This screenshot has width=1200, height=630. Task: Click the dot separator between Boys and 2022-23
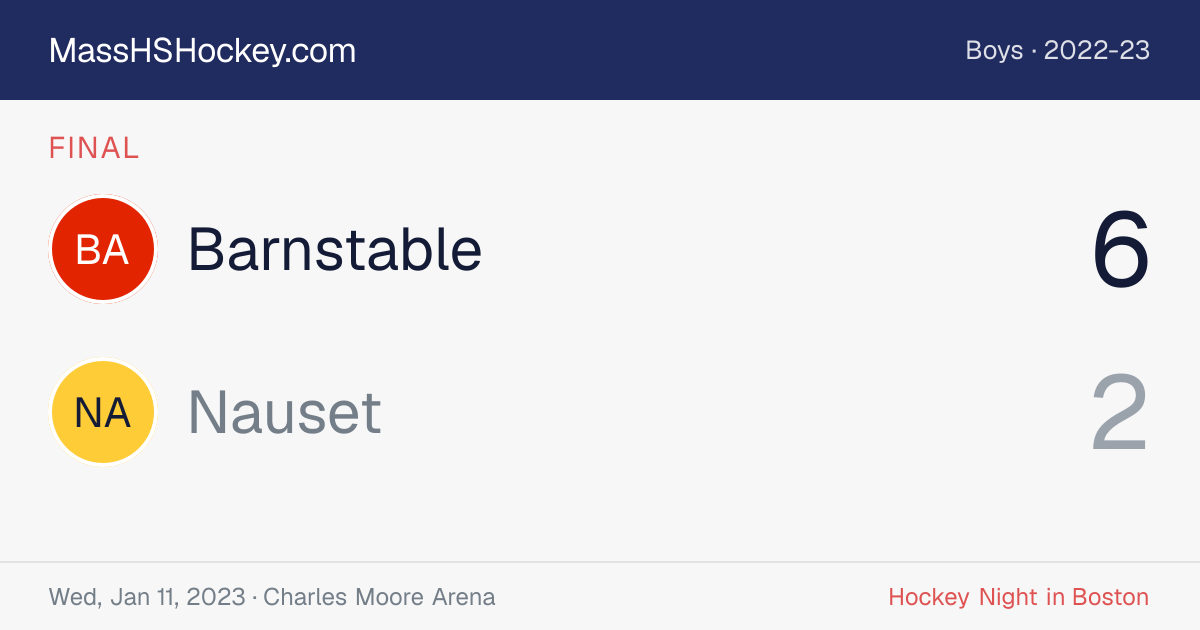tap(1034, 50)
